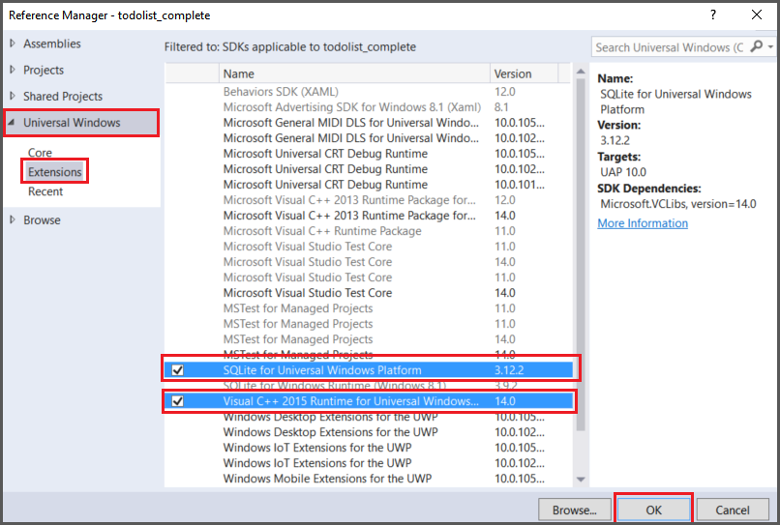
Task: Select Microsoft Advertising SDK for Windows 8.1 row
Action: click(x=369, y=107)
